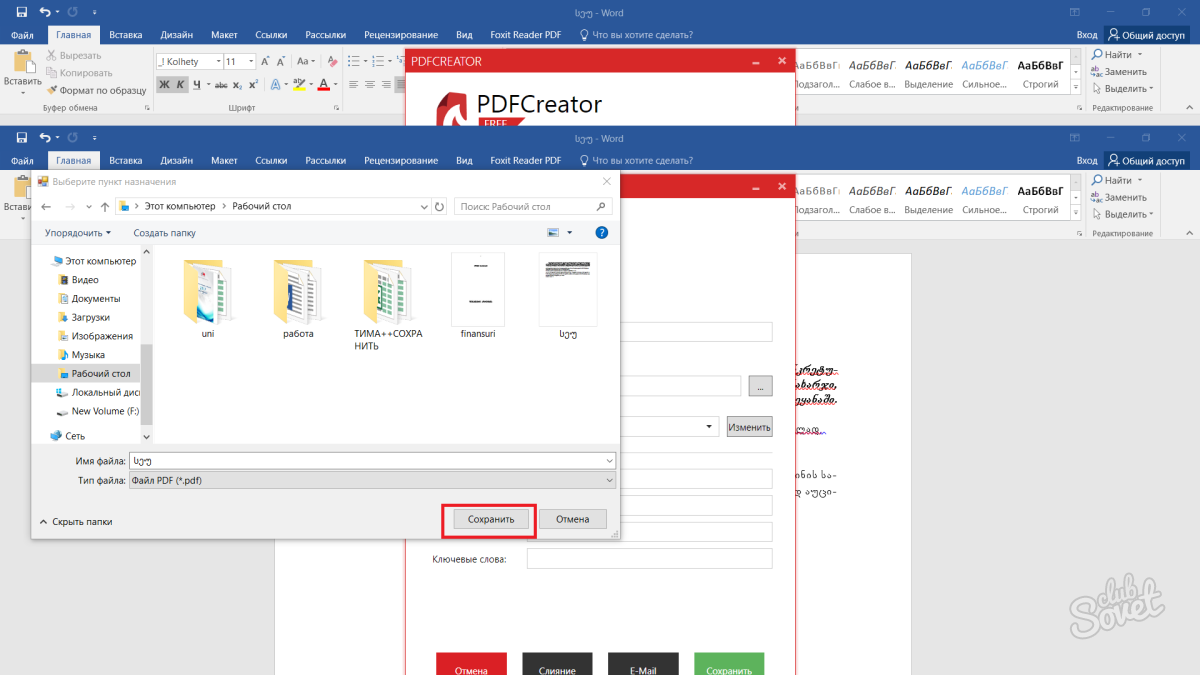Refresh the folder address bar
The height and width of the screenshot is (675, 1200).
click(x=439, y=206)
